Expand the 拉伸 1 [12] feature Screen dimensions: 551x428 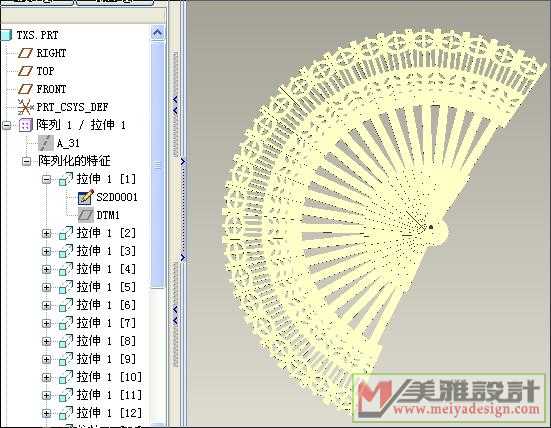[46, 413]
